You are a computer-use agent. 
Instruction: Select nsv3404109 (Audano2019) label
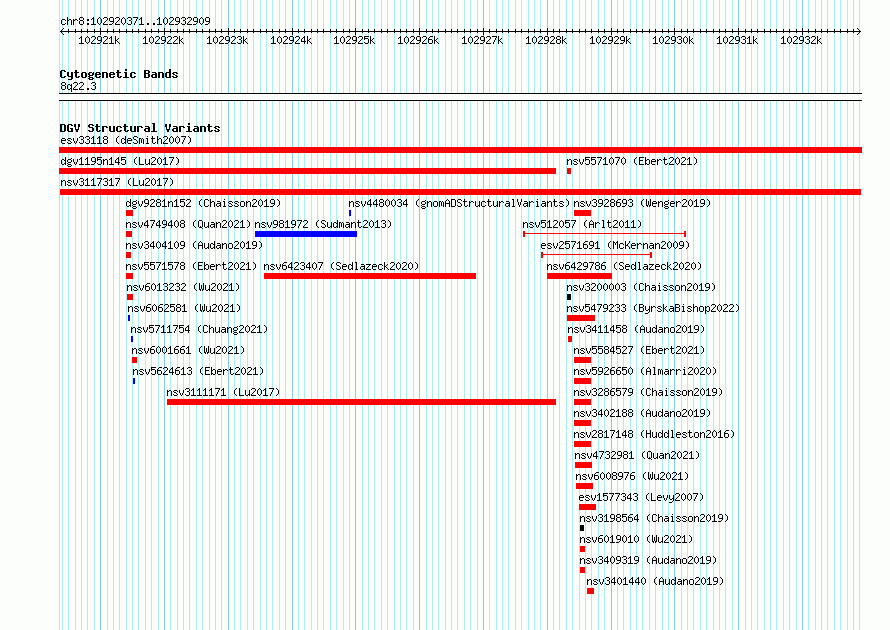(x=194, y=245)
